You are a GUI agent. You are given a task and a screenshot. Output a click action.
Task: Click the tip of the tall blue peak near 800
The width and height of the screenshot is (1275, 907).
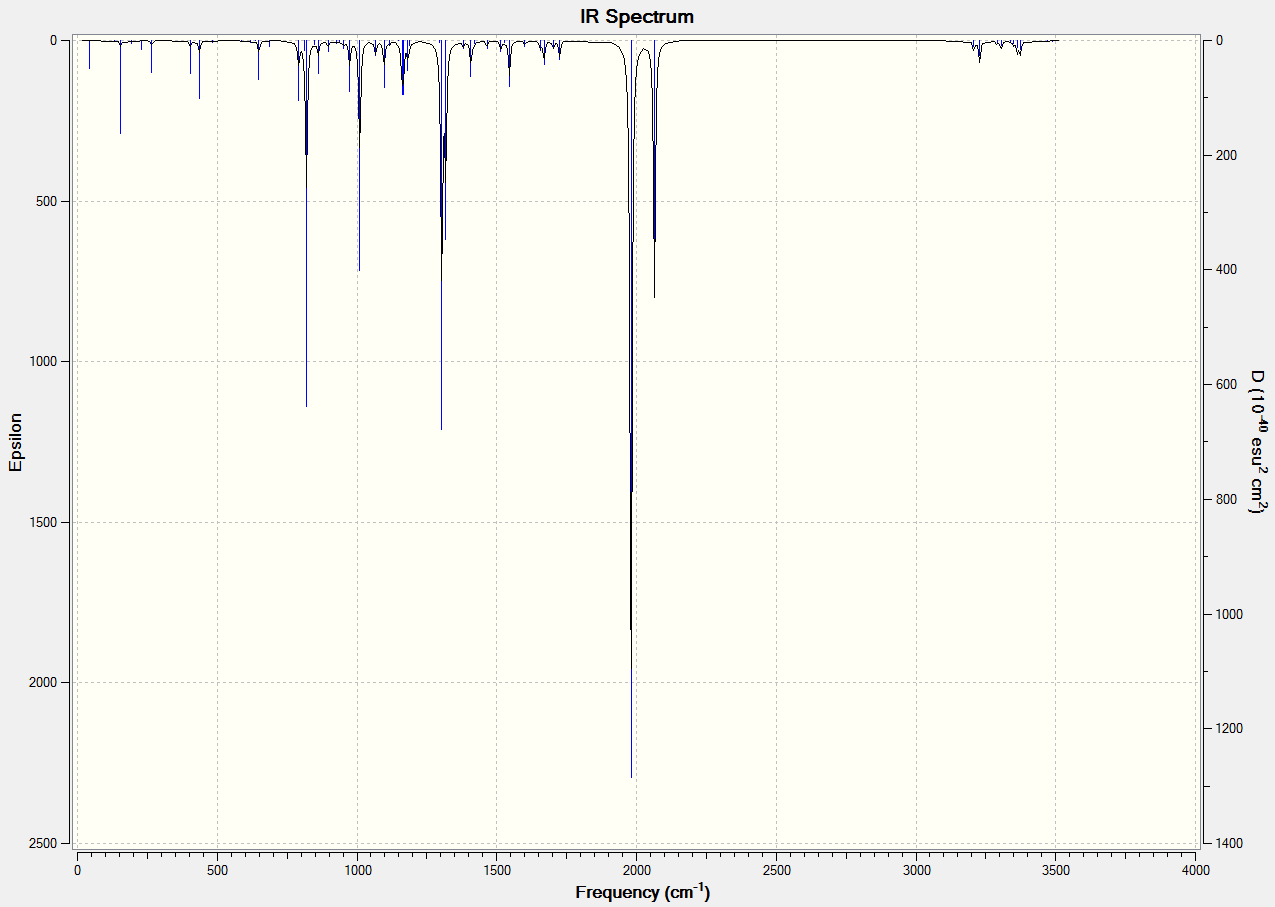pos(306,406)
